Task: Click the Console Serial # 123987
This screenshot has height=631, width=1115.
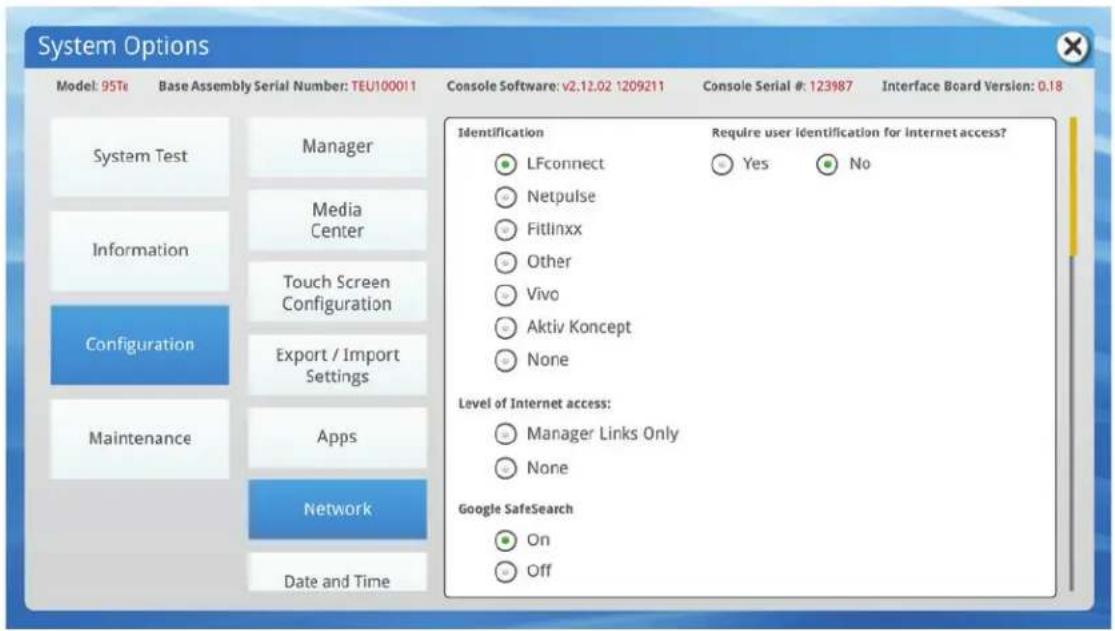Action: click(831, 86)
